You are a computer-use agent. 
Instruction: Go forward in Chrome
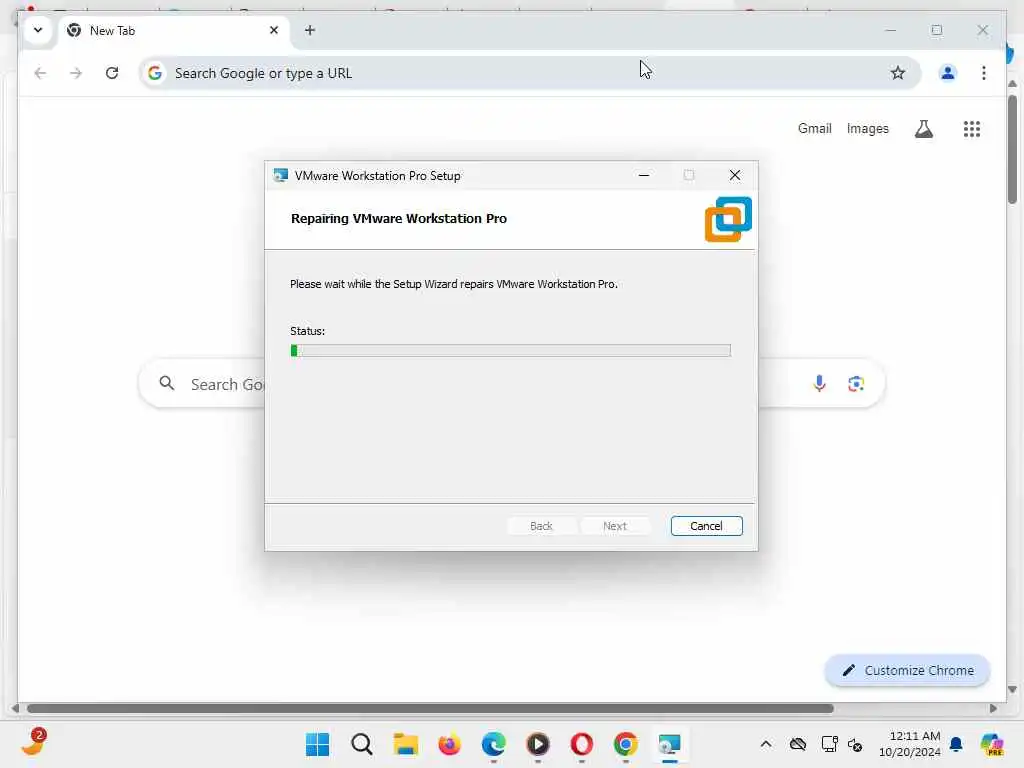click(76, 73)
